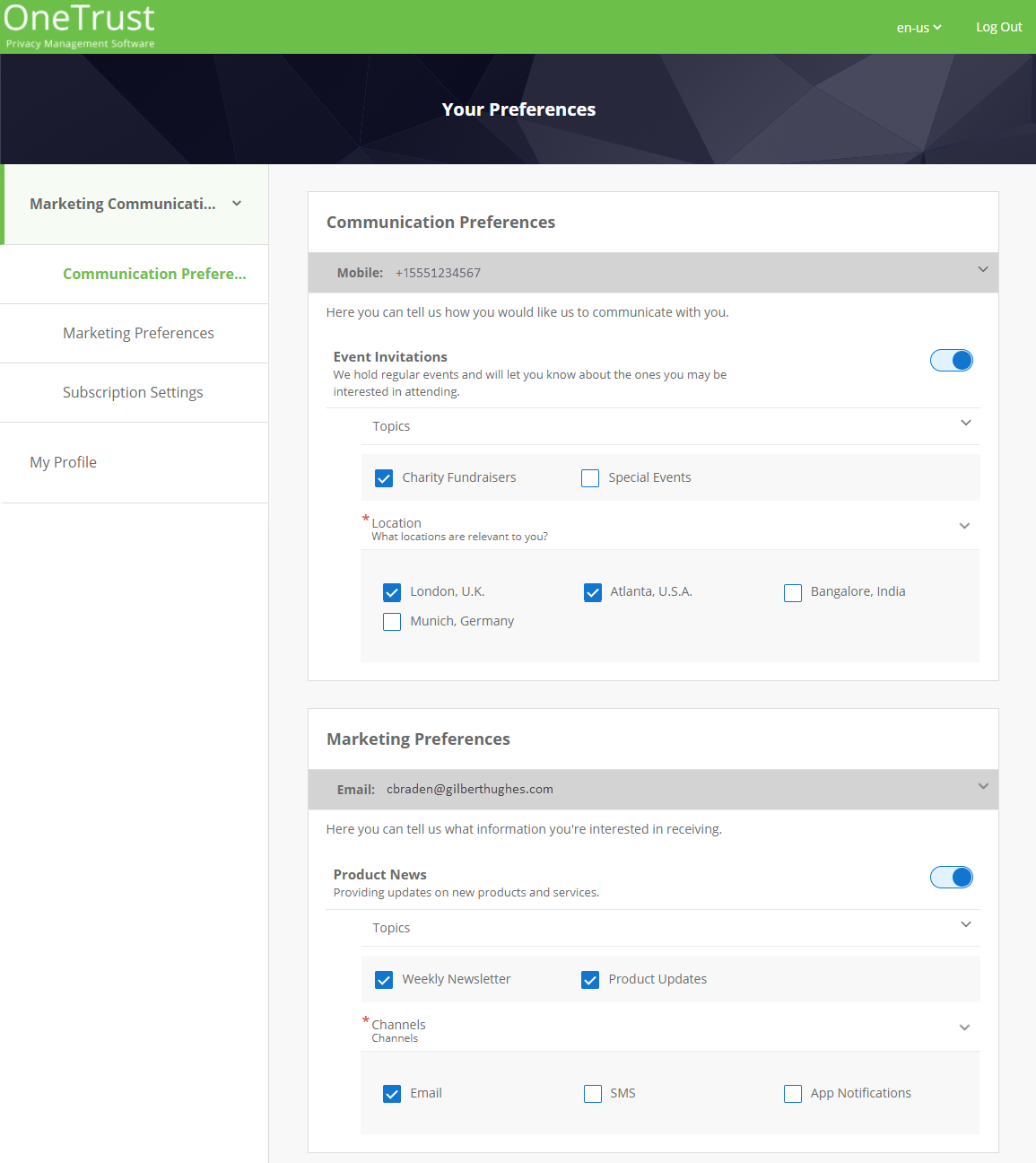Image resolution: width=1036 pixels, height=1163 pixels.
Task: Collapse the Mobile number section
Action: click(x=982, y=270)
